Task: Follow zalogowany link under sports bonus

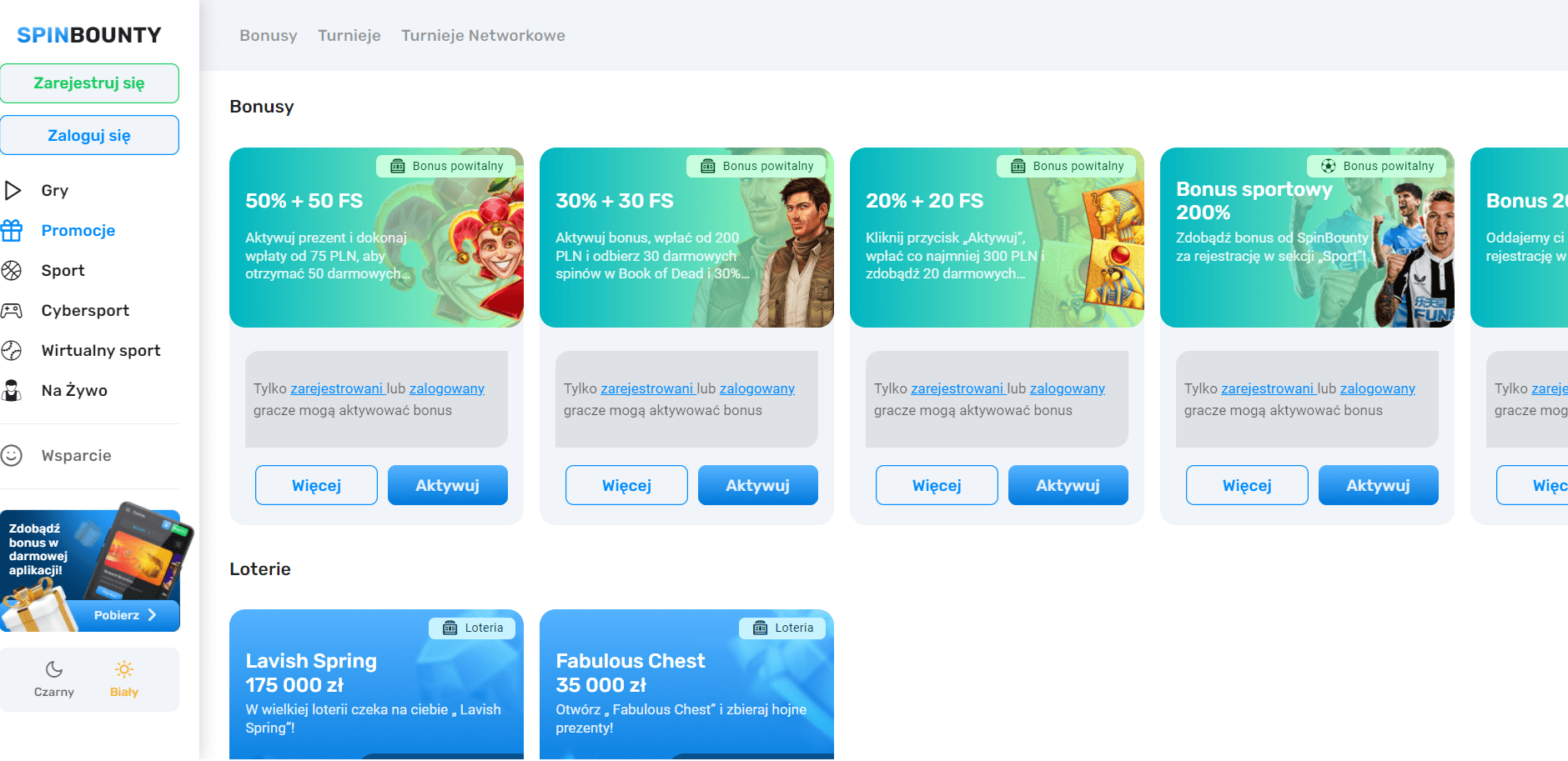Action: (x=1377, y=388)
